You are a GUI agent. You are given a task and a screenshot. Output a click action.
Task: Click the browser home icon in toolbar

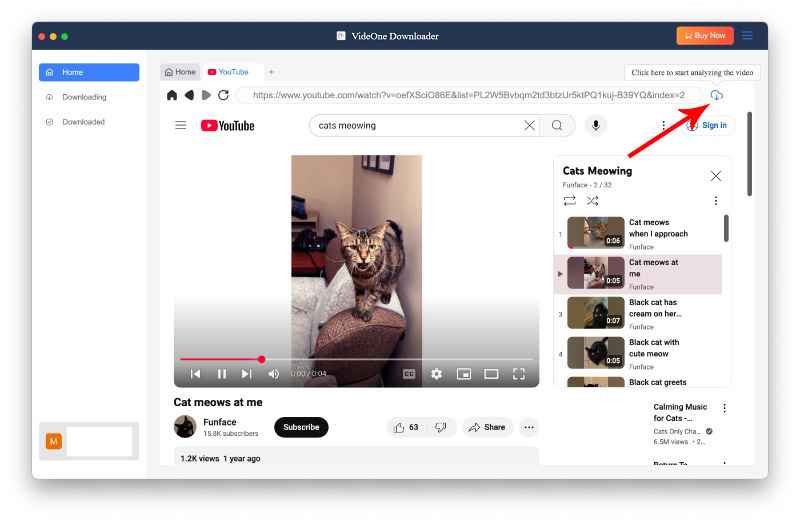[172, 95]
